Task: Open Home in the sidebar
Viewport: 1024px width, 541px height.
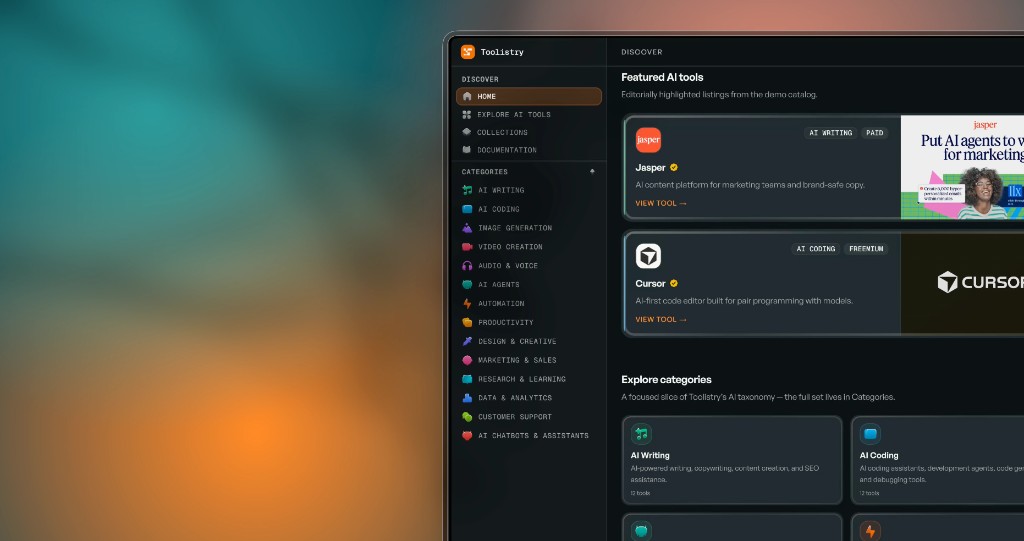Action: 529,96
